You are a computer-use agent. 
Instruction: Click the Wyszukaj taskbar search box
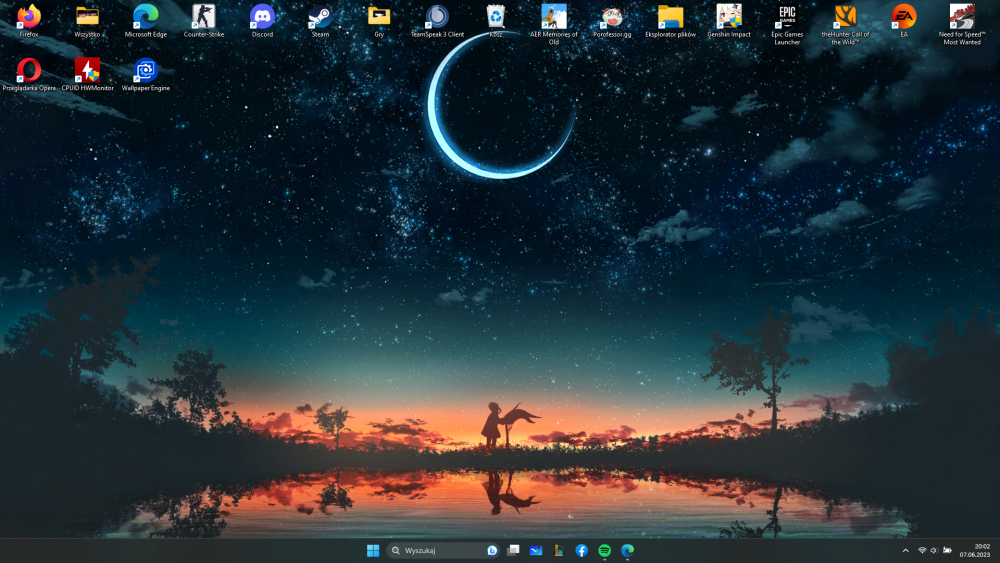pyautogui.click(x=443, y=550)
